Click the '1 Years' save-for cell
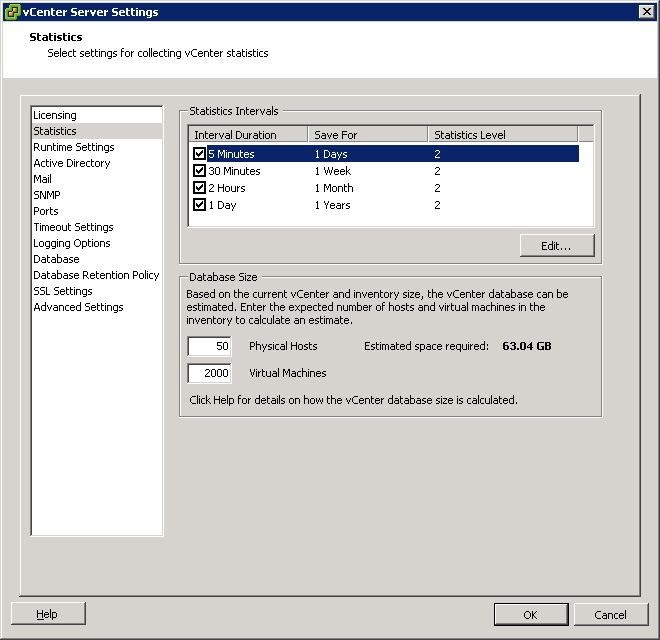 click(333, 205)
